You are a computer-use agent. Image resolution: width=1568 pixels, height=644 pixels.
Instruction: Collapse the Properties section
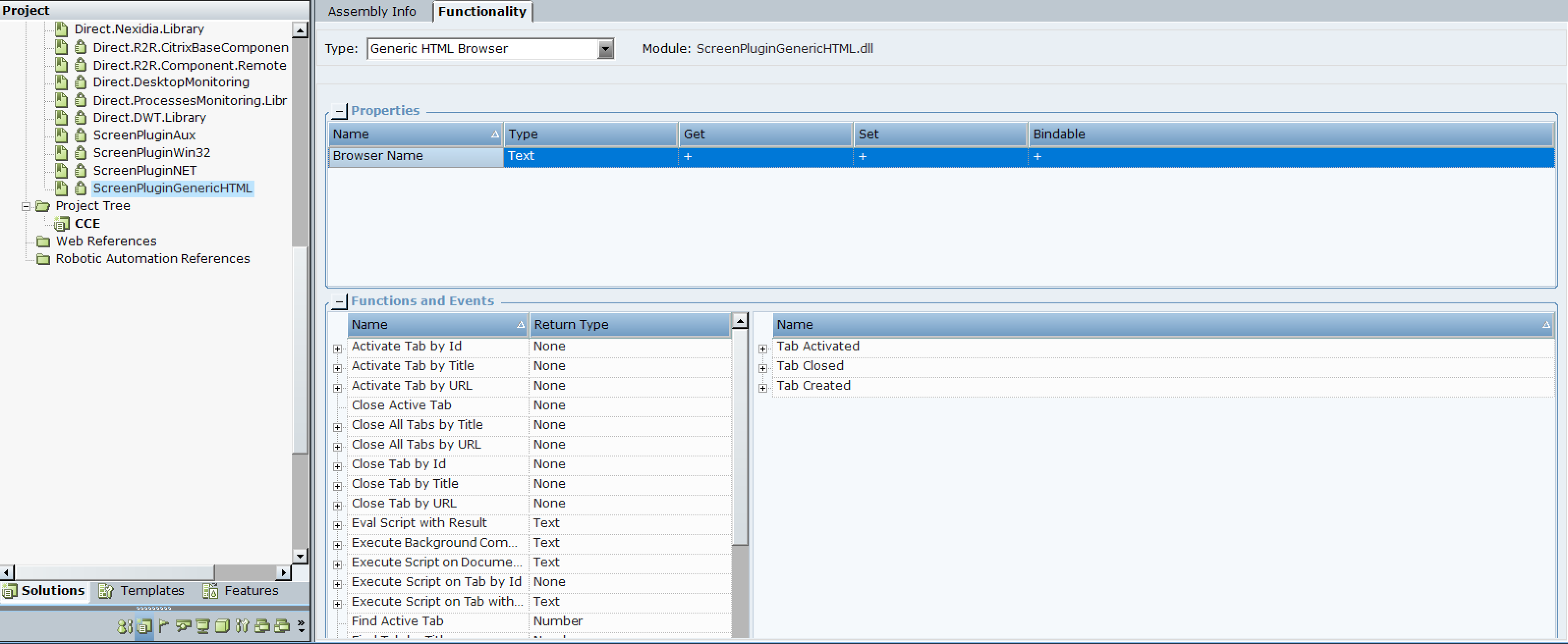[339, 111]
